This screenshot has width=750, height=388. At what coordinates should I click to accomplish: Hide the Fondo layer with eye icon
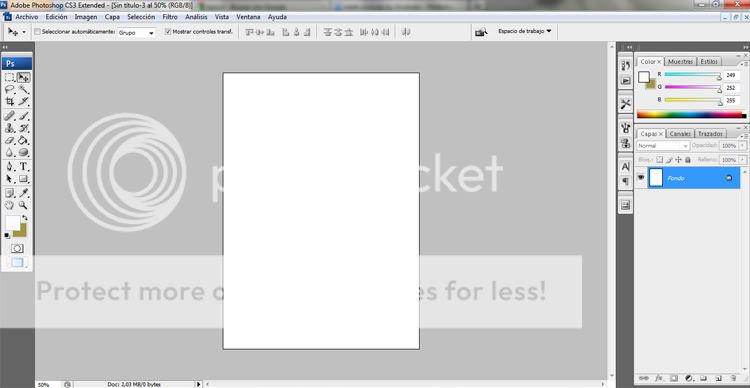click(x=641, y=177)
